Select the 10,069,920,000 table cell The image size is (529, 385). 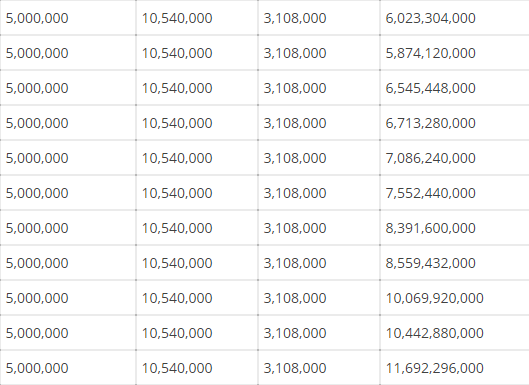(454, 298)
